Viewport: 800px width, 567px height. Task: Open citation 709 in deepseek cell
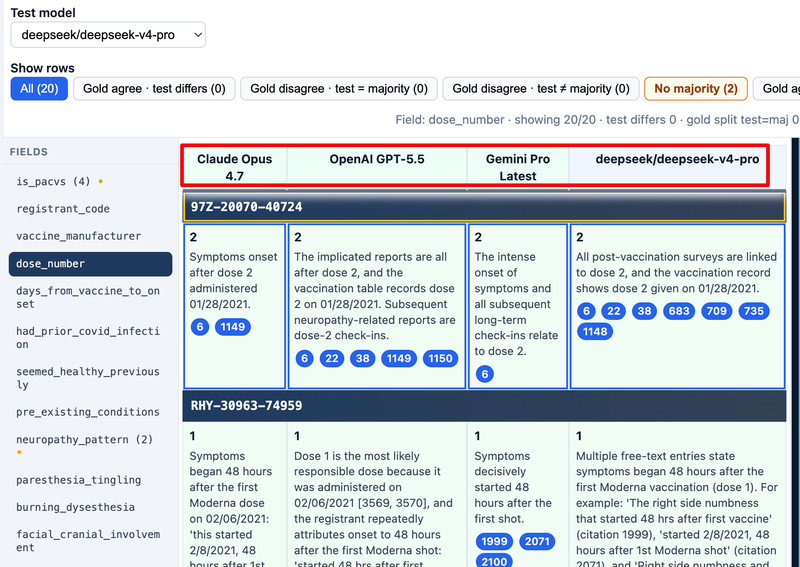(x=717, y=311)
